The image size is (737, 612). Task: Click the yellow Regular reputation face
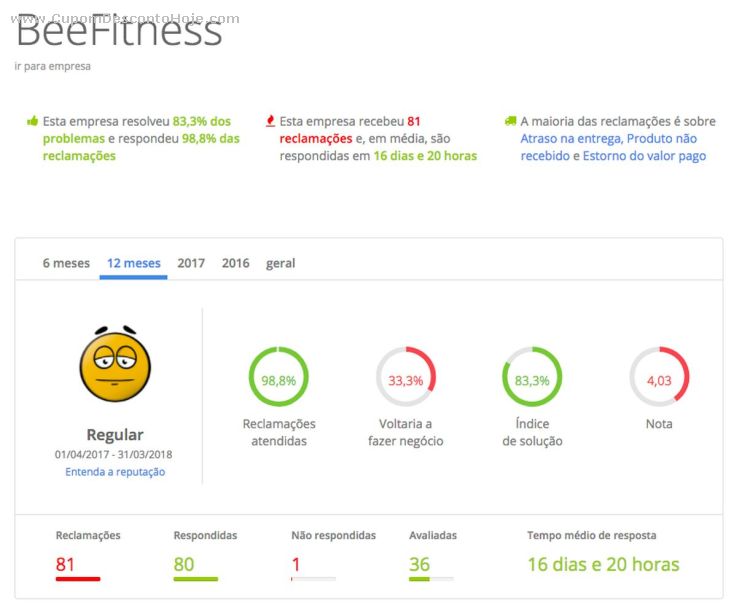pyautogui.click(x=115, y=363)
